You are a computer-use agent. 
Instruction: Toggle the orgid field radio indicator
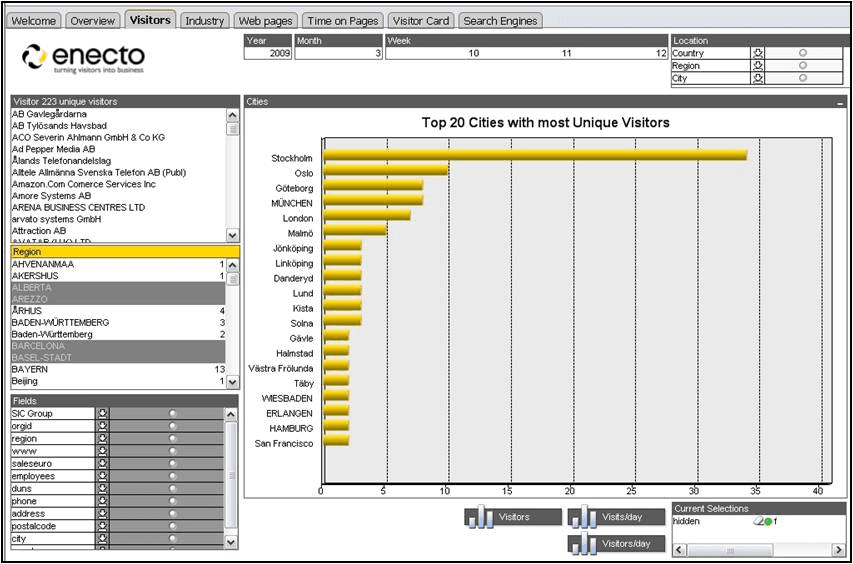[x=172, y=426]
